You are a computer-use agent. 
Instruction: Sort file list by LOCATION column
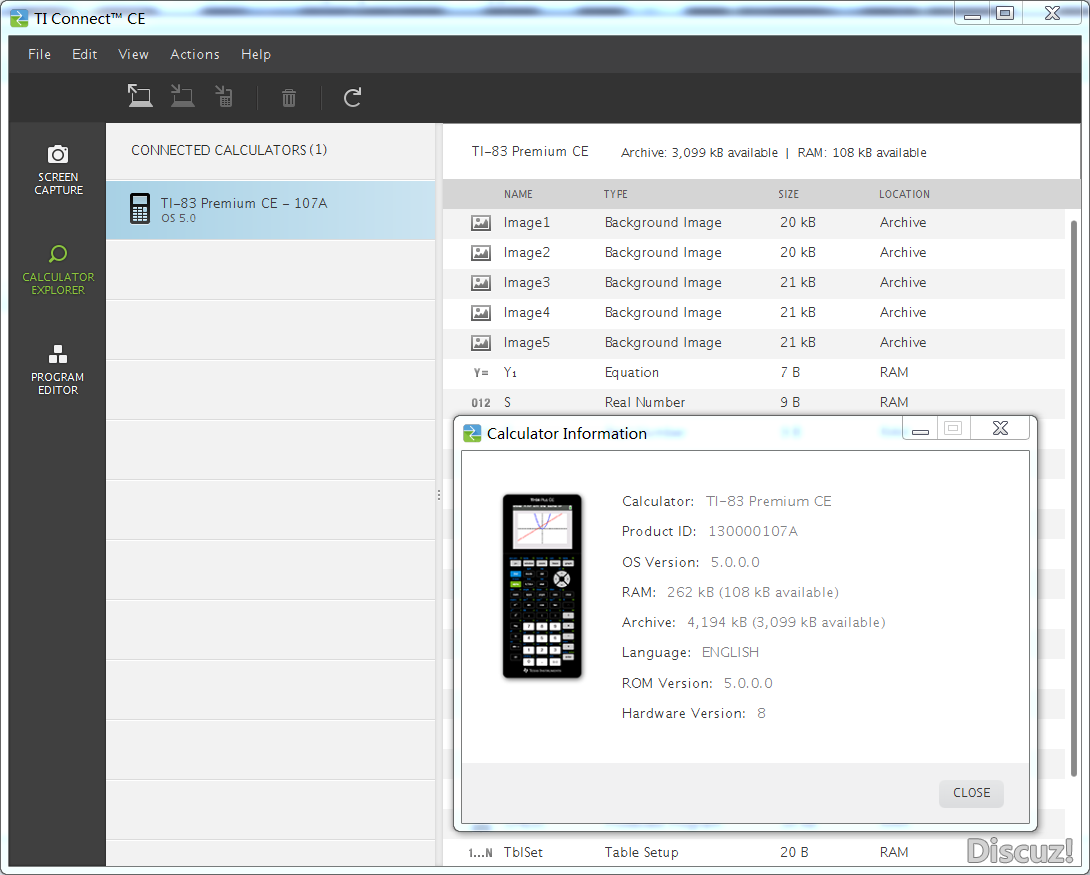point(904,195)
